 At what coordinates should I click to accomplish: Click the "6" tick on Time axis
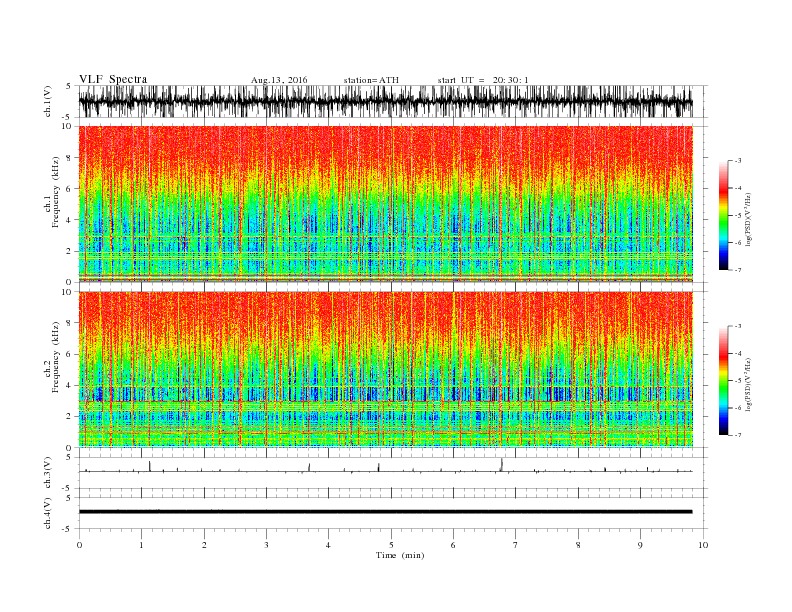point(454,545)
